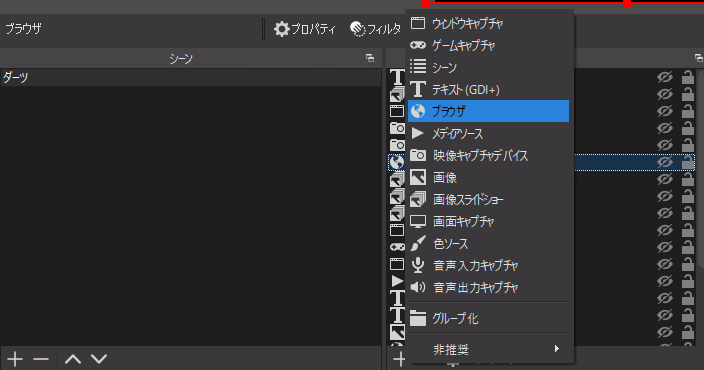
Task: Add a new scene with the plus button
Action: [x=15, y=359]
